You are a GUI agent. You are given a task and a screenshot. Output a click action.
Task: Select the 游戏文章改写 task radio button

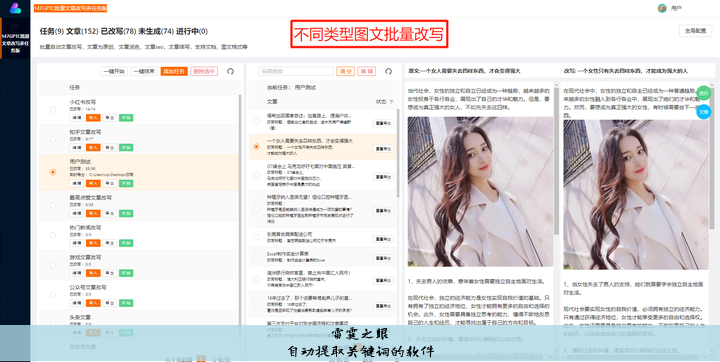tap(53, 265)
